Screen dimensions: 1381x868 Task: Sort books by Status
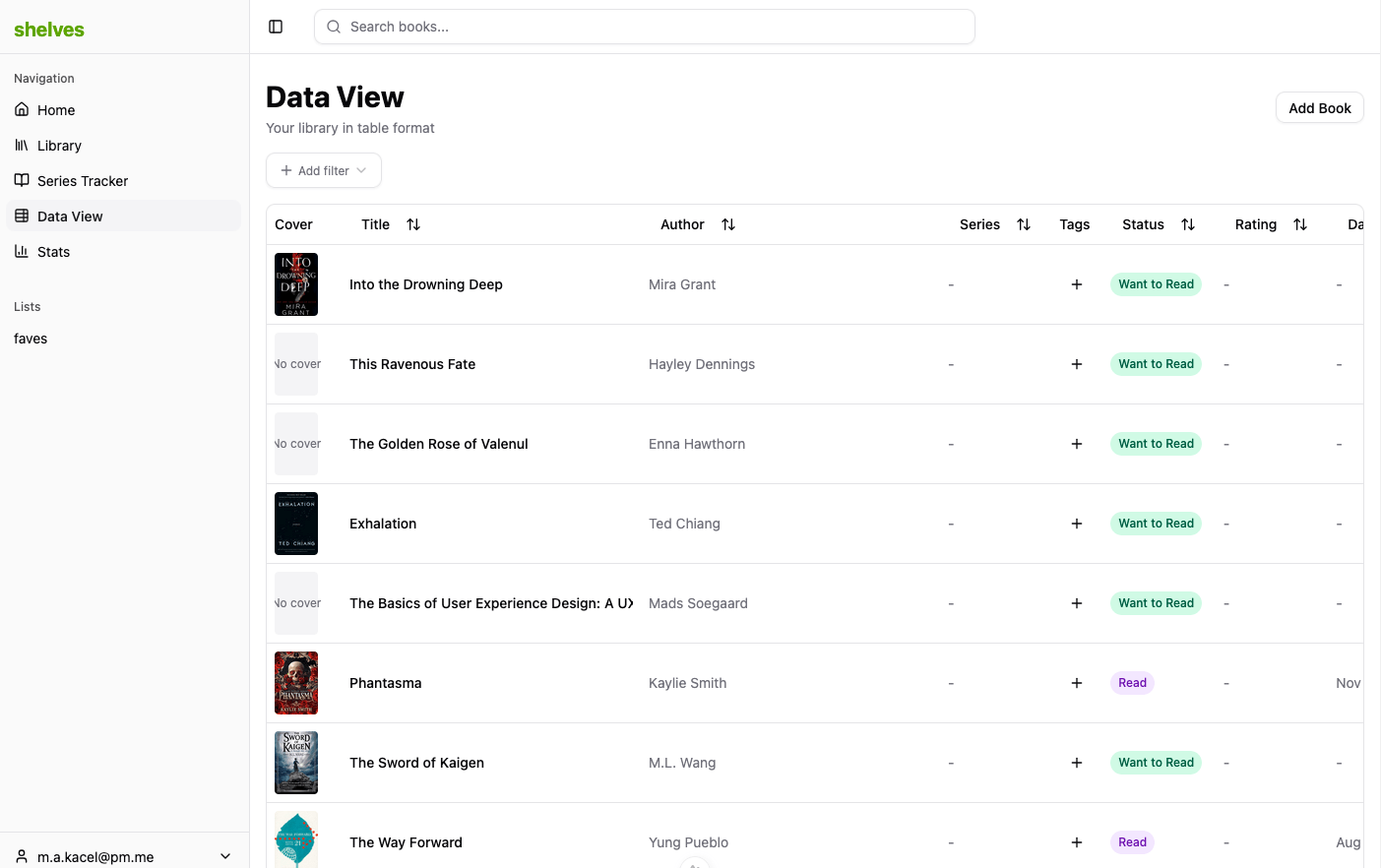pos(1188,224)
